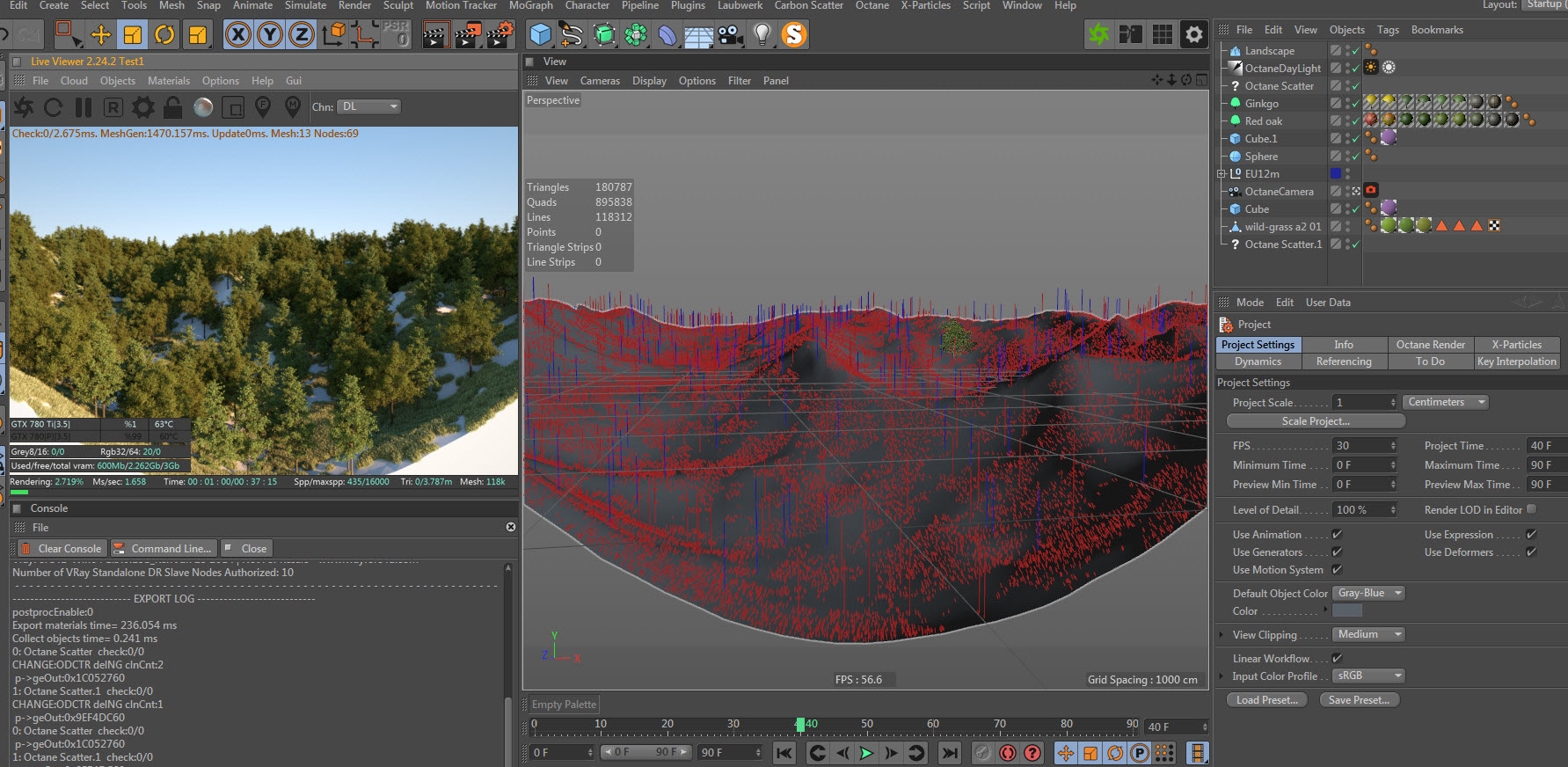Open the Chn DL channel dropdown

click(369, 106)
